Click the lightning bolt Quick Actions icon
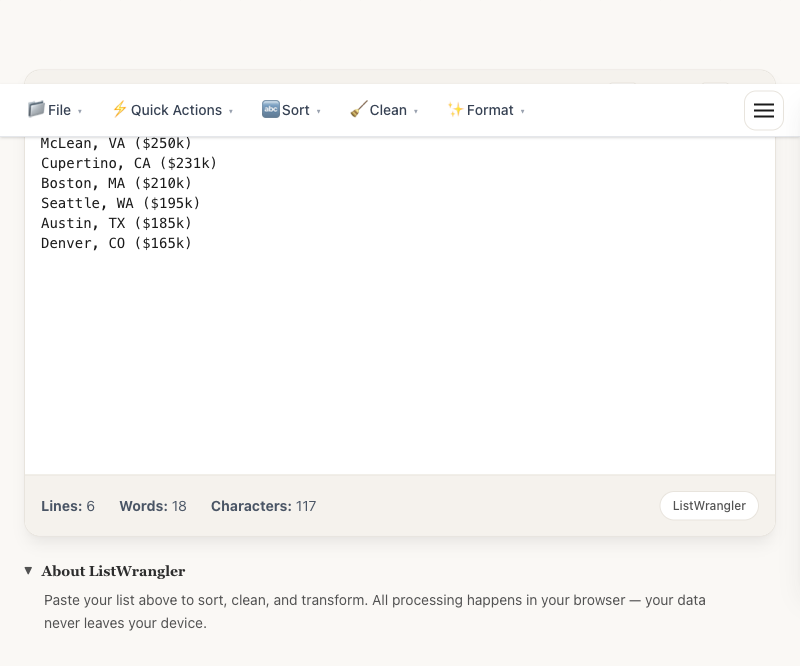The height and width of the screenshot is (667, 800). (119, 109)
